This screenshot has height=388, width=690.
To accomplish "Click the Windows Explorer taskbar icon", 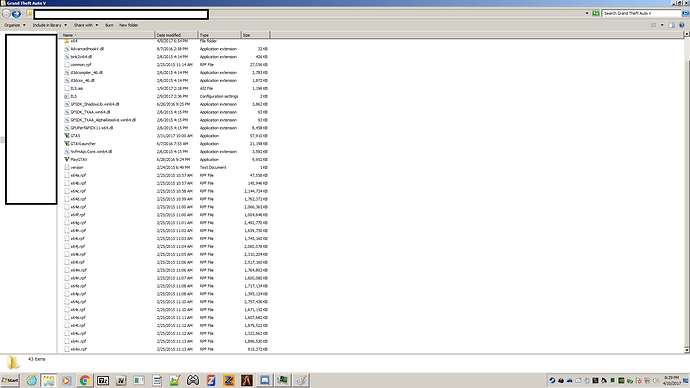I will click(x=48, y=380).
